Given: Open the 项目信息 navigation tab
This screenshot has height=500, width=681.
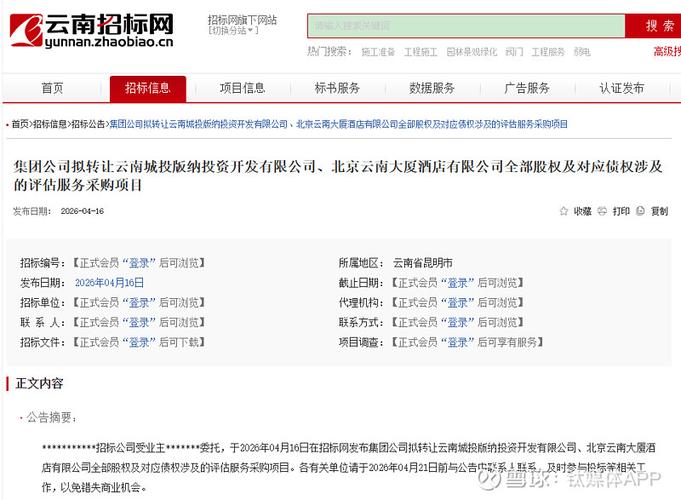Looking at the screenshot, I should tap(242, 88).
